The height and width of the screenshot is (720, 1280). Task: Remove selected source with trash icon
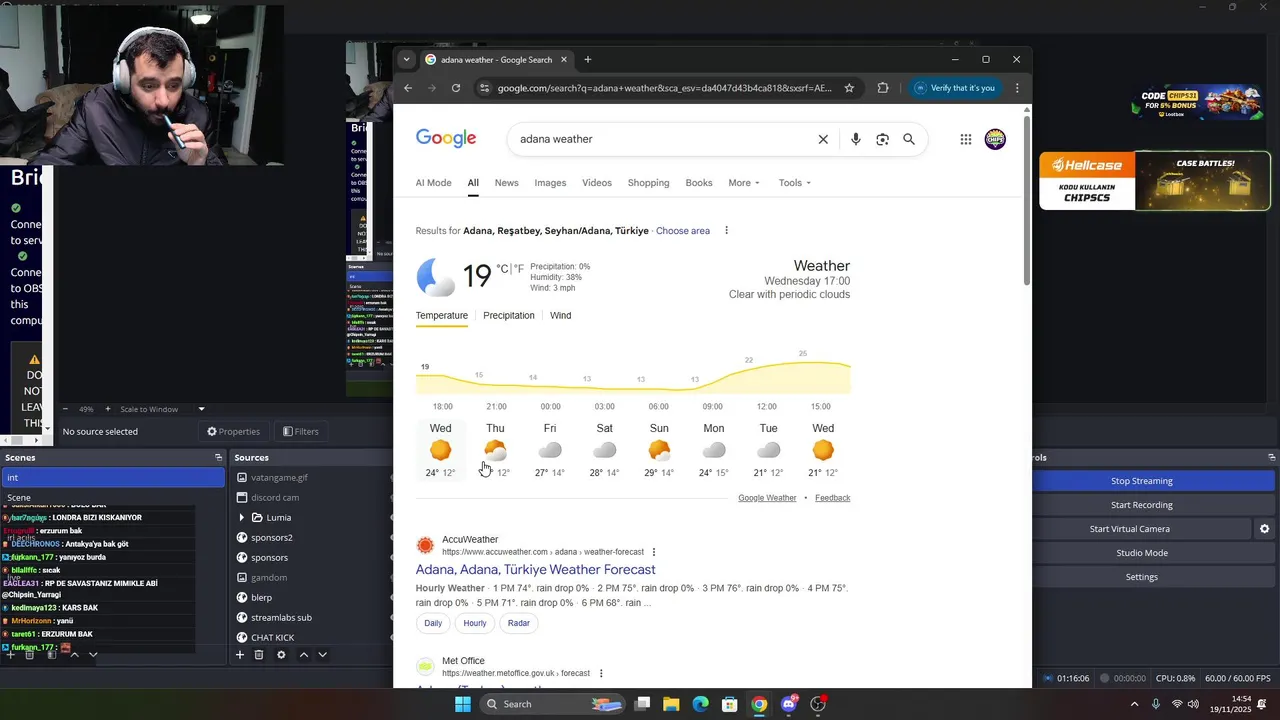(259, 655)
